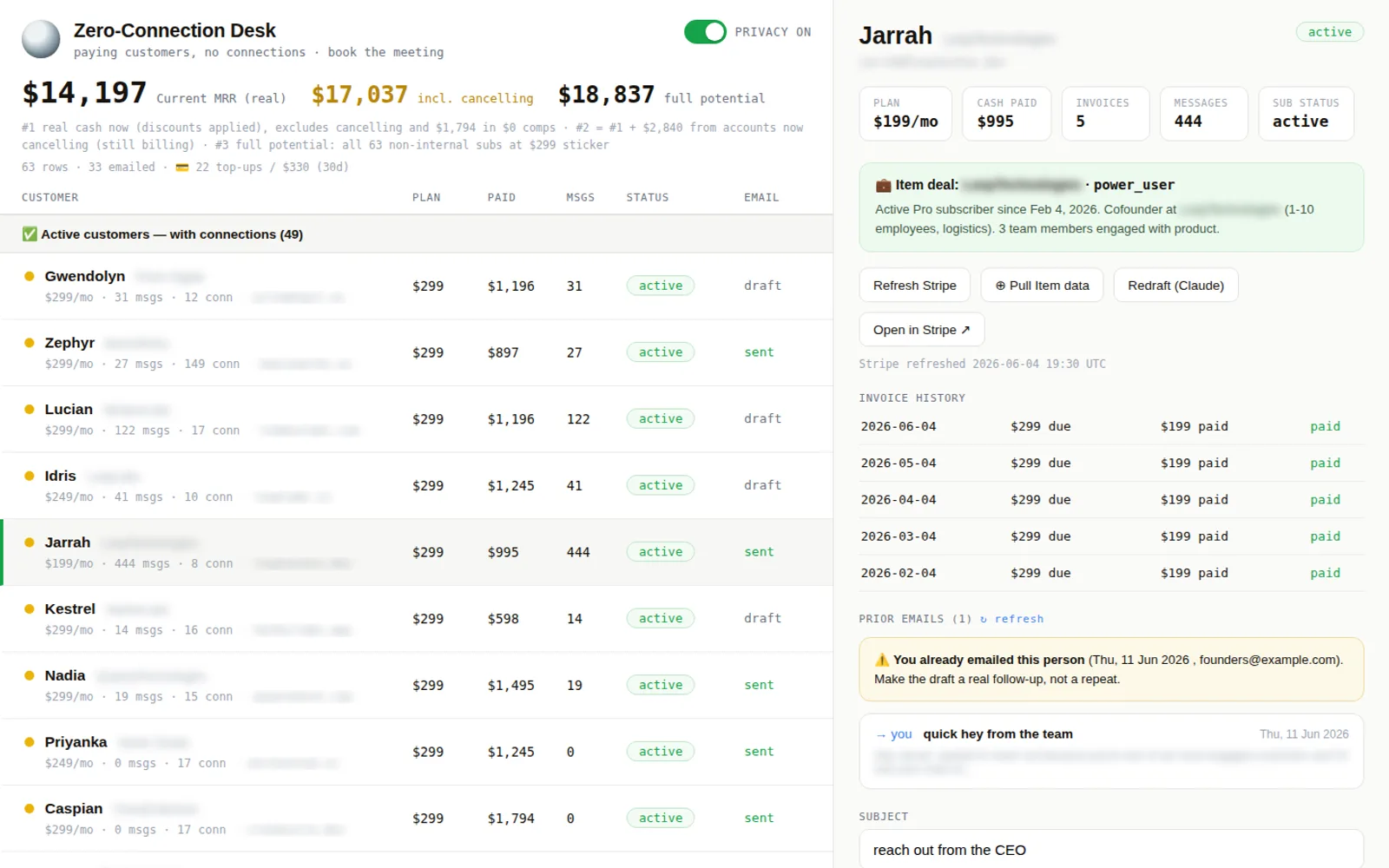1389x868 pixels.
Task: Collapse Active customers with connections group
Action: tap(417, 234)
